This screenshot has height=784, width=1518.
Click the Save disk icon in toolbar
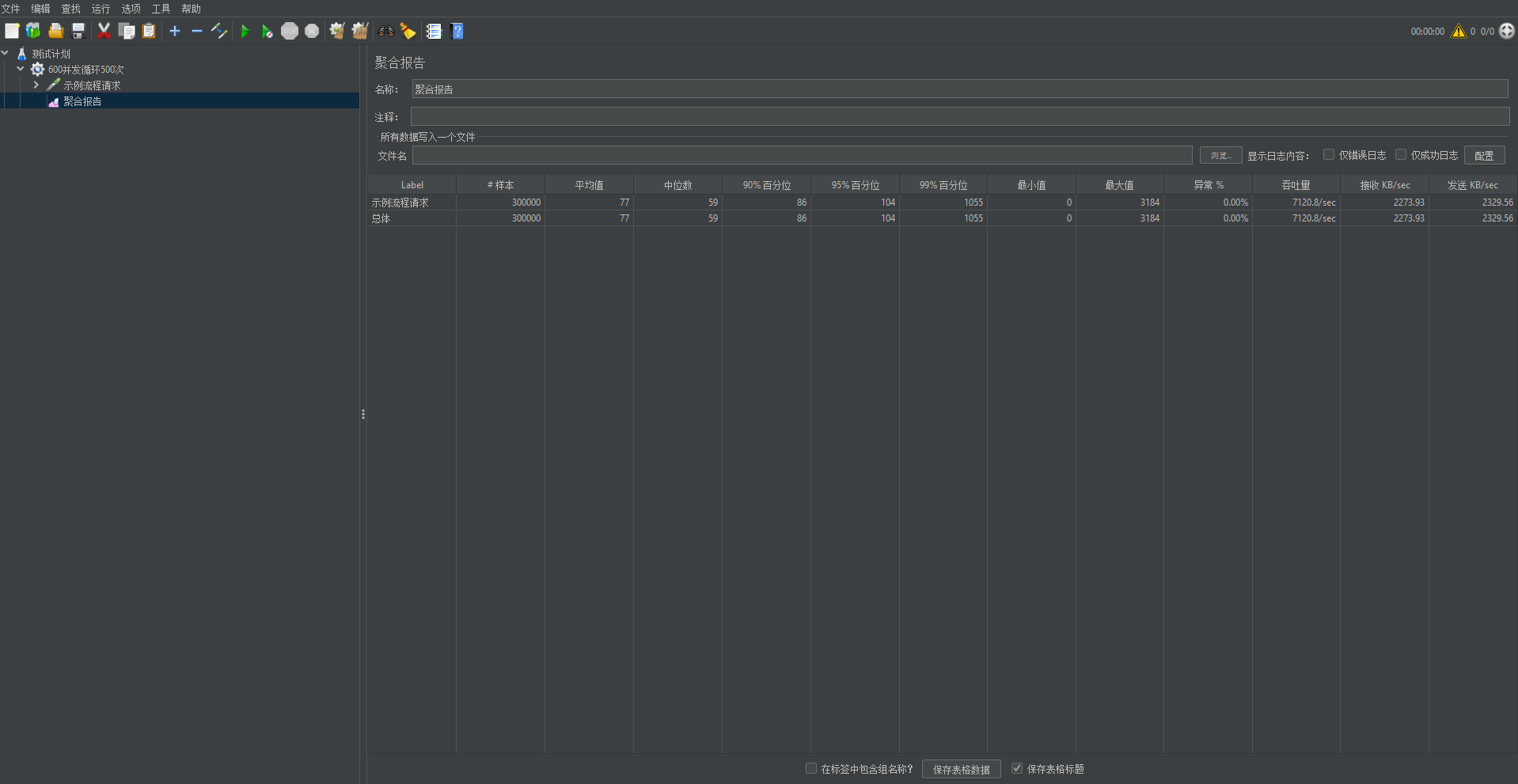pos(78,32)
